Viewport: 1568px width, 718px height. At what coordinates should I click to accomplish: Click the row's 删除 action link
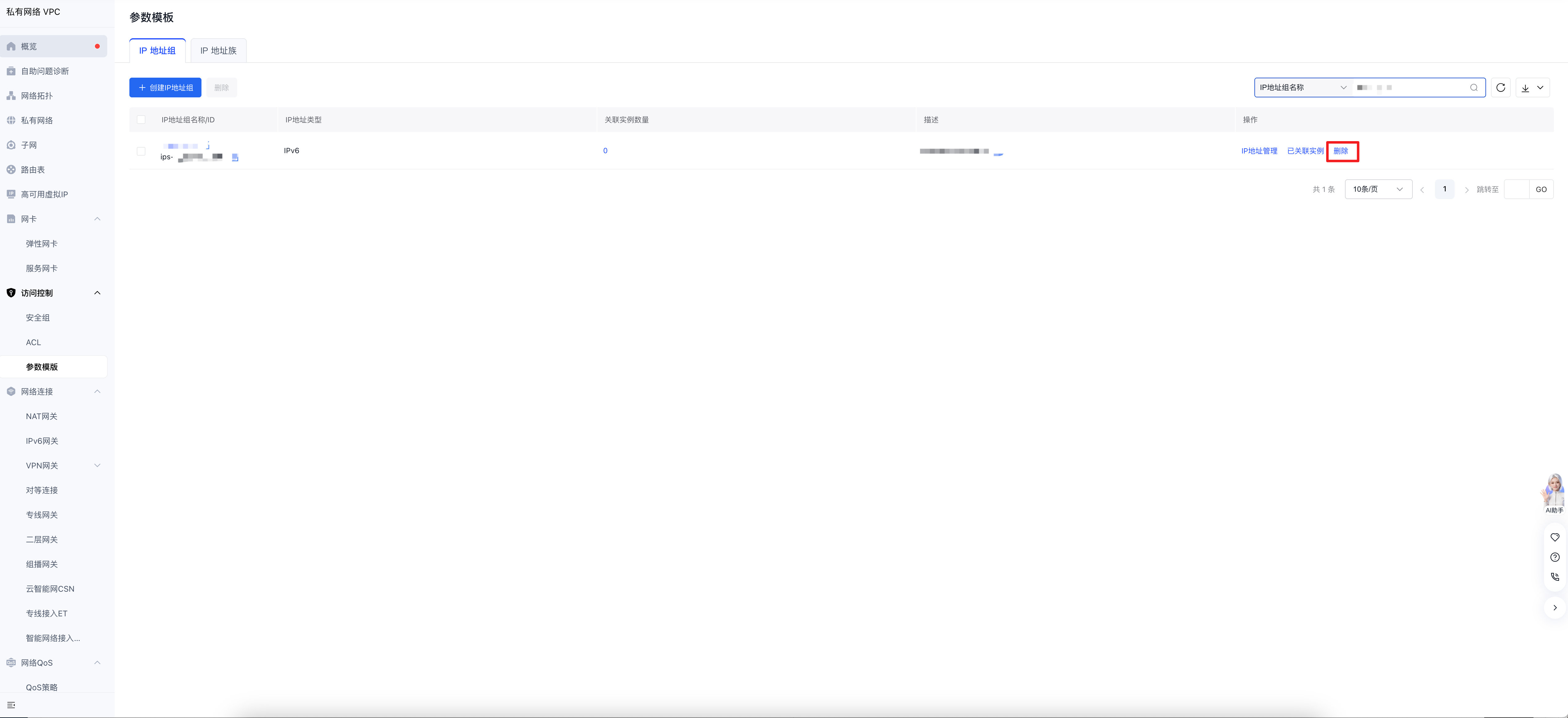(x=1340, y=151)
